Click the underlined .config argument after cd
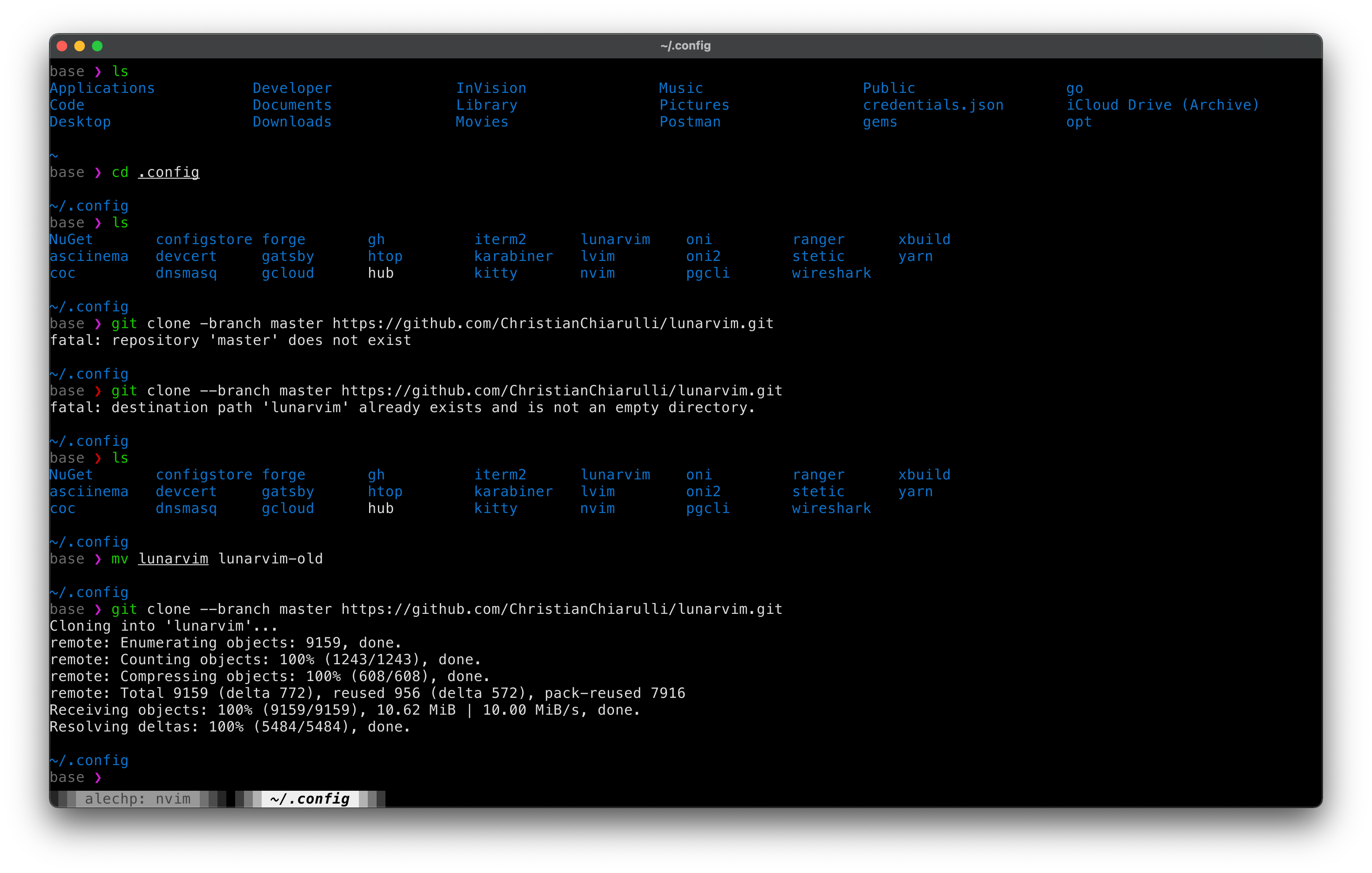1372x873 pixels. (x=168, y=172)
